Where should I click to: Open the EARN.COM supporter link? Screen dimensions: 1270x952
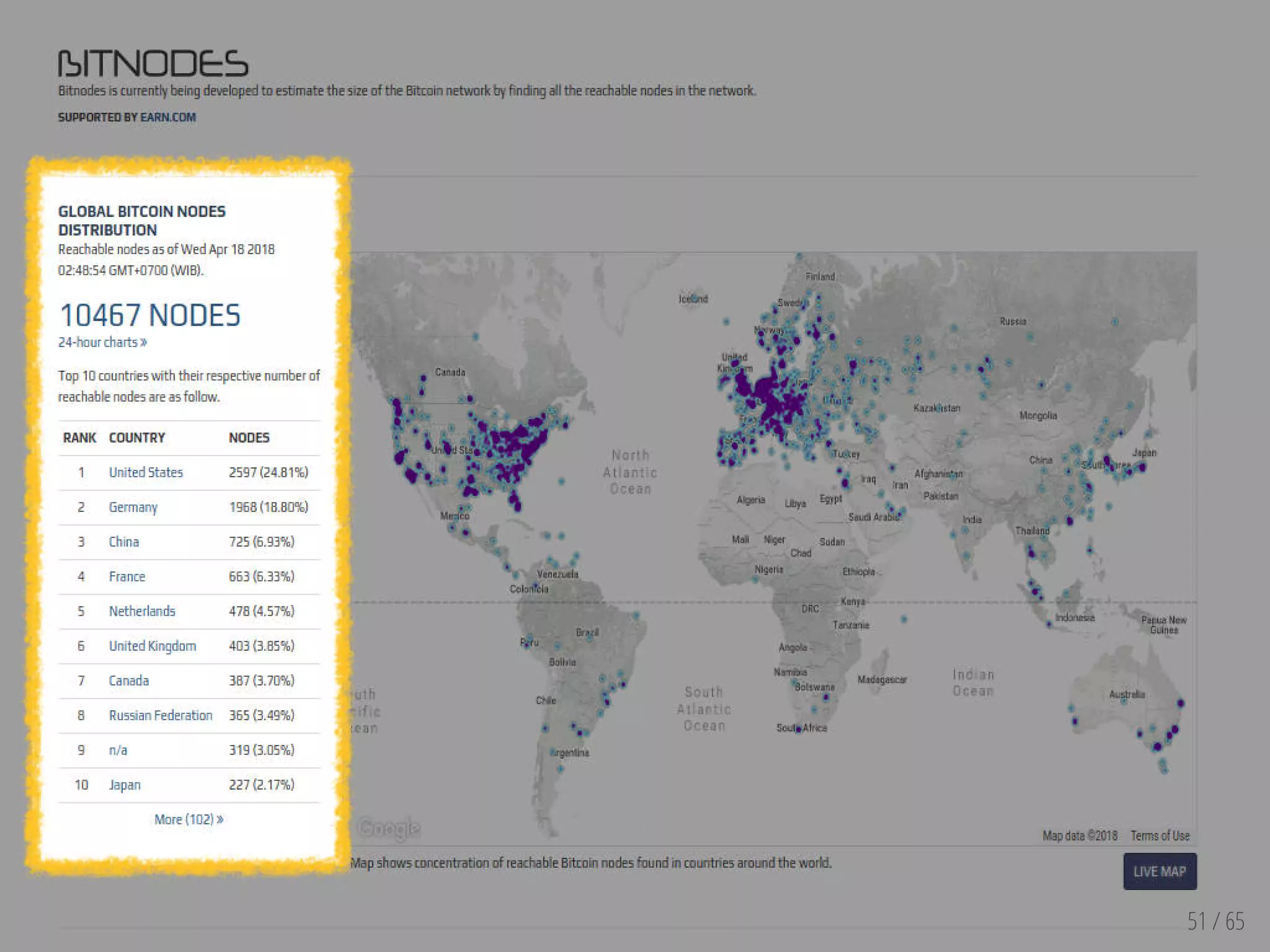167,117
